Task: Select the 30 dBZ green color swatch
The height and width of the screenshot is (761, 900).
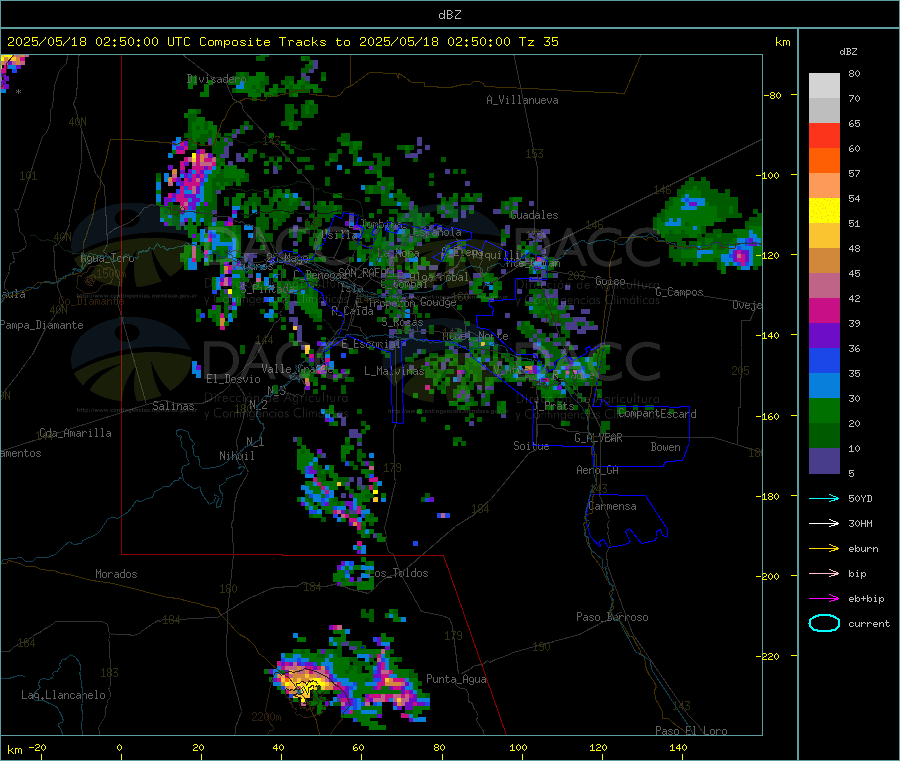Action: click(x=824, y=410)
